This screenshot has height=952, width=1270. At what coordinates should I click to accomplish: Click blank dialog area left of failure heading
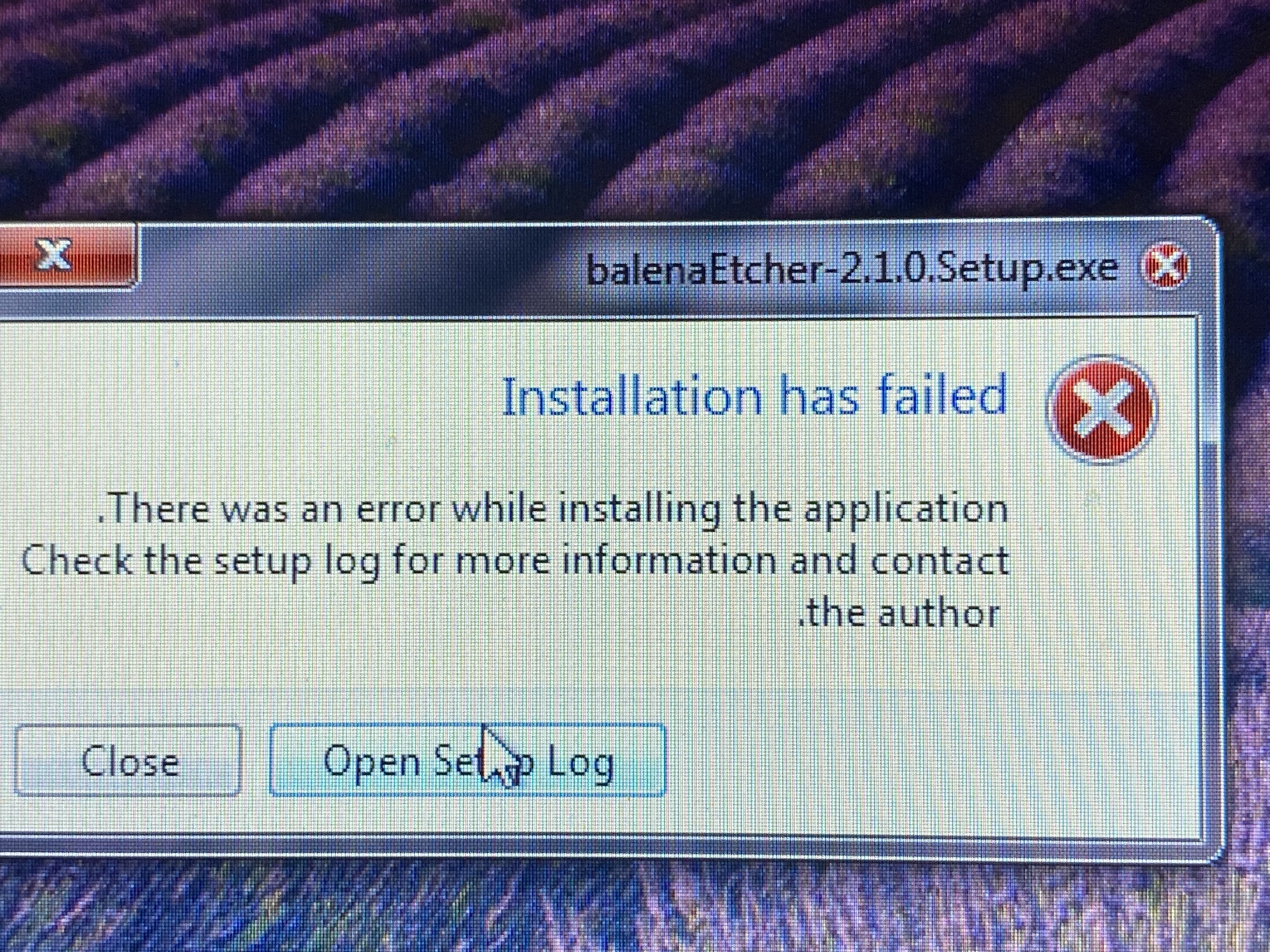pyautogui.click(x=247, y=396)
